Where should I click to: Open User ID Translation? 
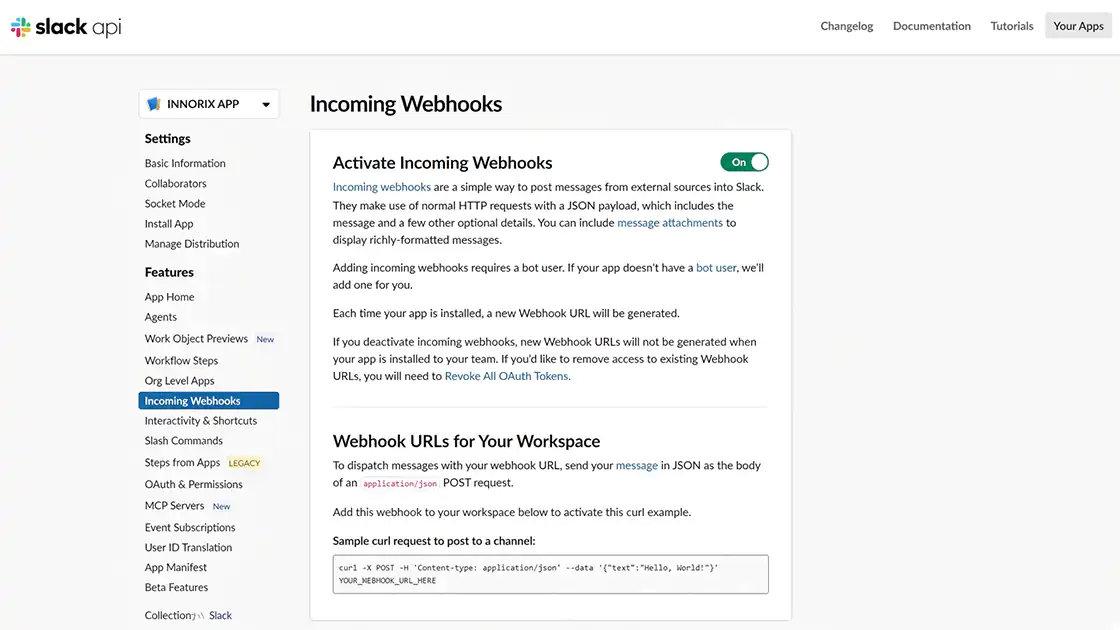[188, 547]
